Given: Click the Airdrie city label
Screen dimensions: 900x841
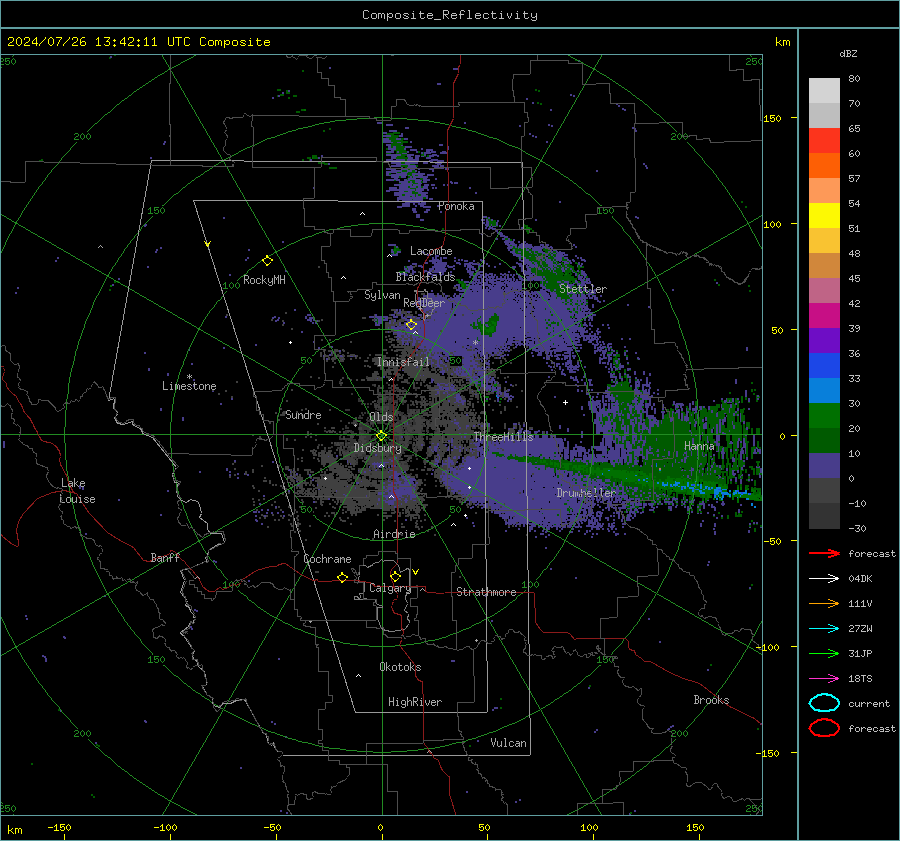Looking at the screenshot, I should pyautogui.click(x=394, y=534).
